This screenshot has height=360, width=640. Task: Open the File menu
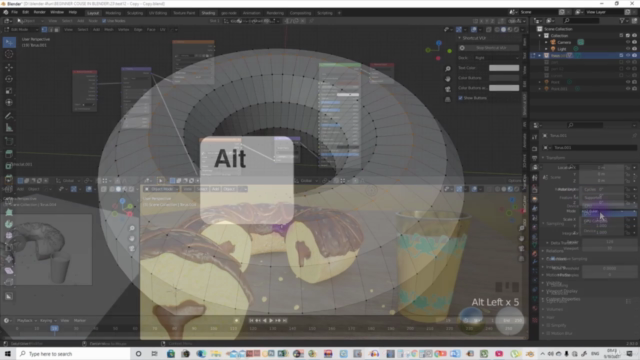coord(14,13)
